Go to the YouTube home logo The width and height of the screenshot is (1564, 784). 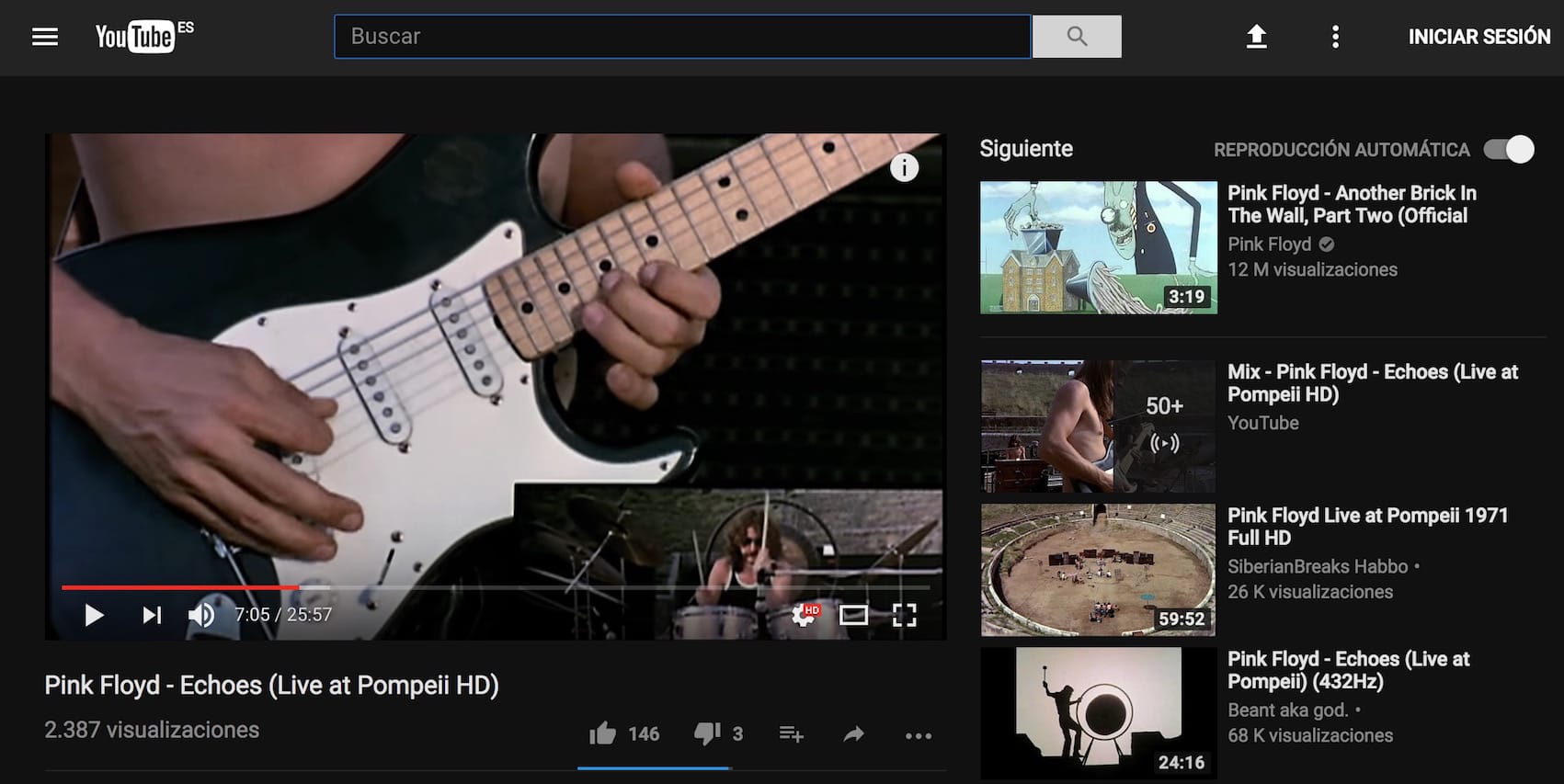144,37
